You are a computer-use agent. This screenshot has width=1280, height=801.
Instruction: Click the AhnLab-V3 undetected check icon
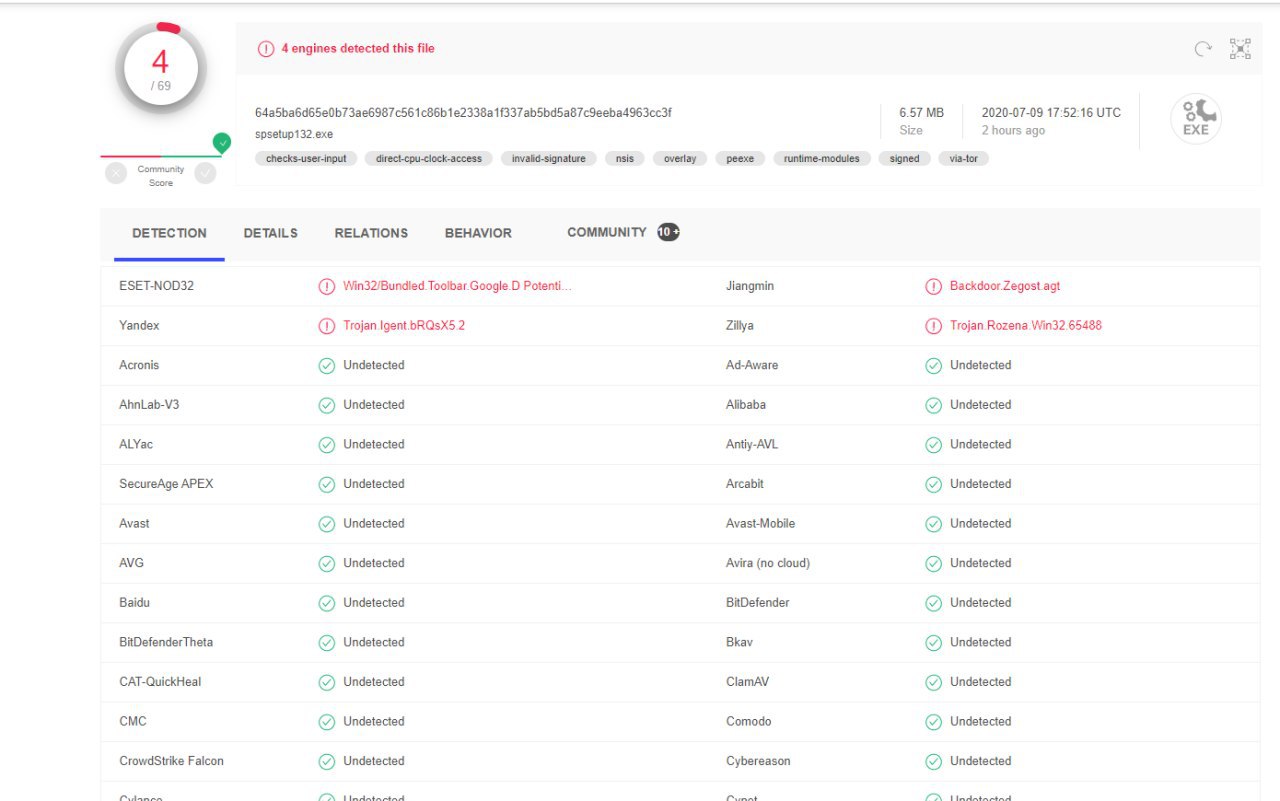[x=326, y=405]
